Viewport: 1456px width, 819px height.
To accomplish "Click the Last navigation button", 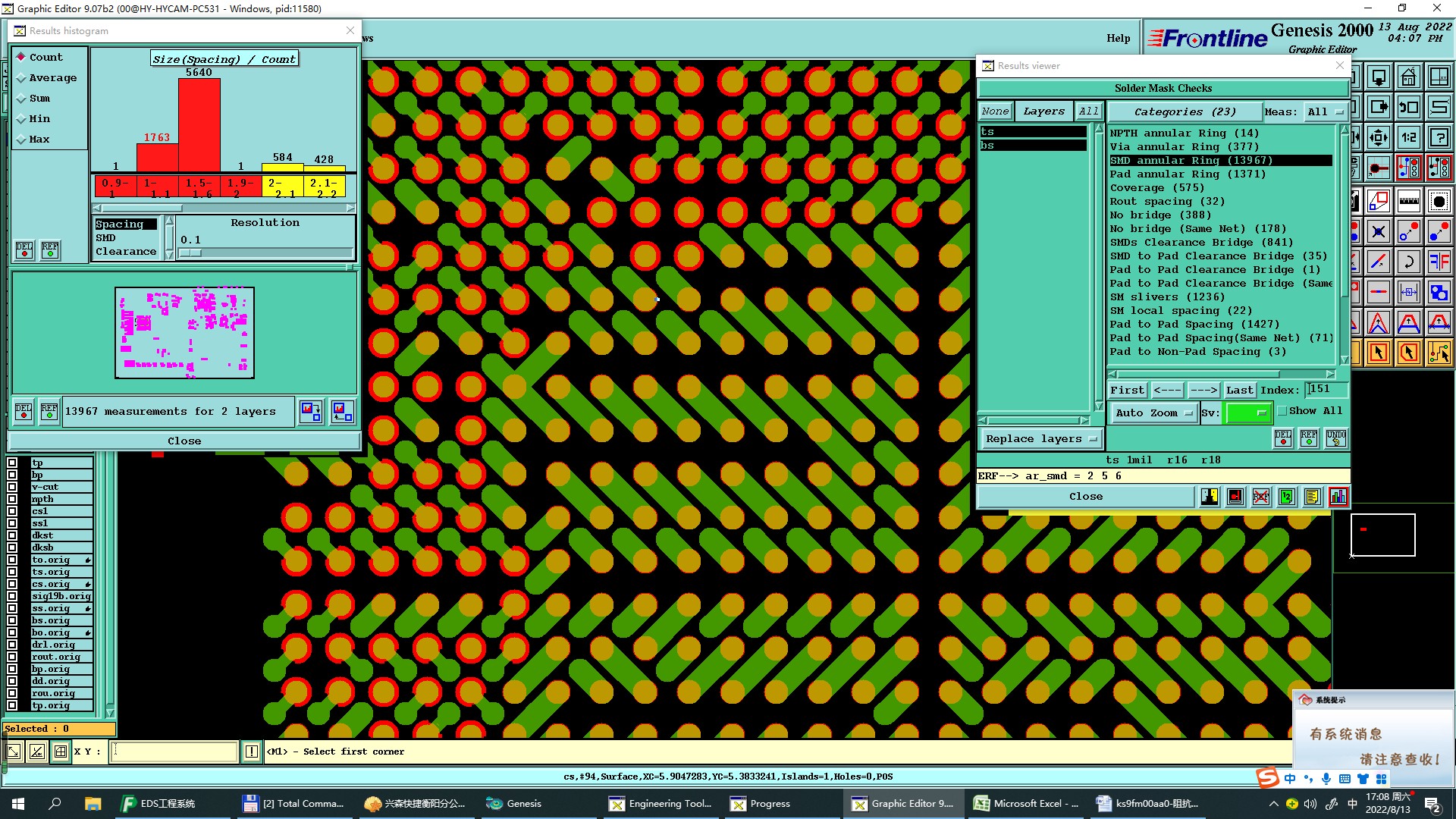I will (x=1239, y=390).
